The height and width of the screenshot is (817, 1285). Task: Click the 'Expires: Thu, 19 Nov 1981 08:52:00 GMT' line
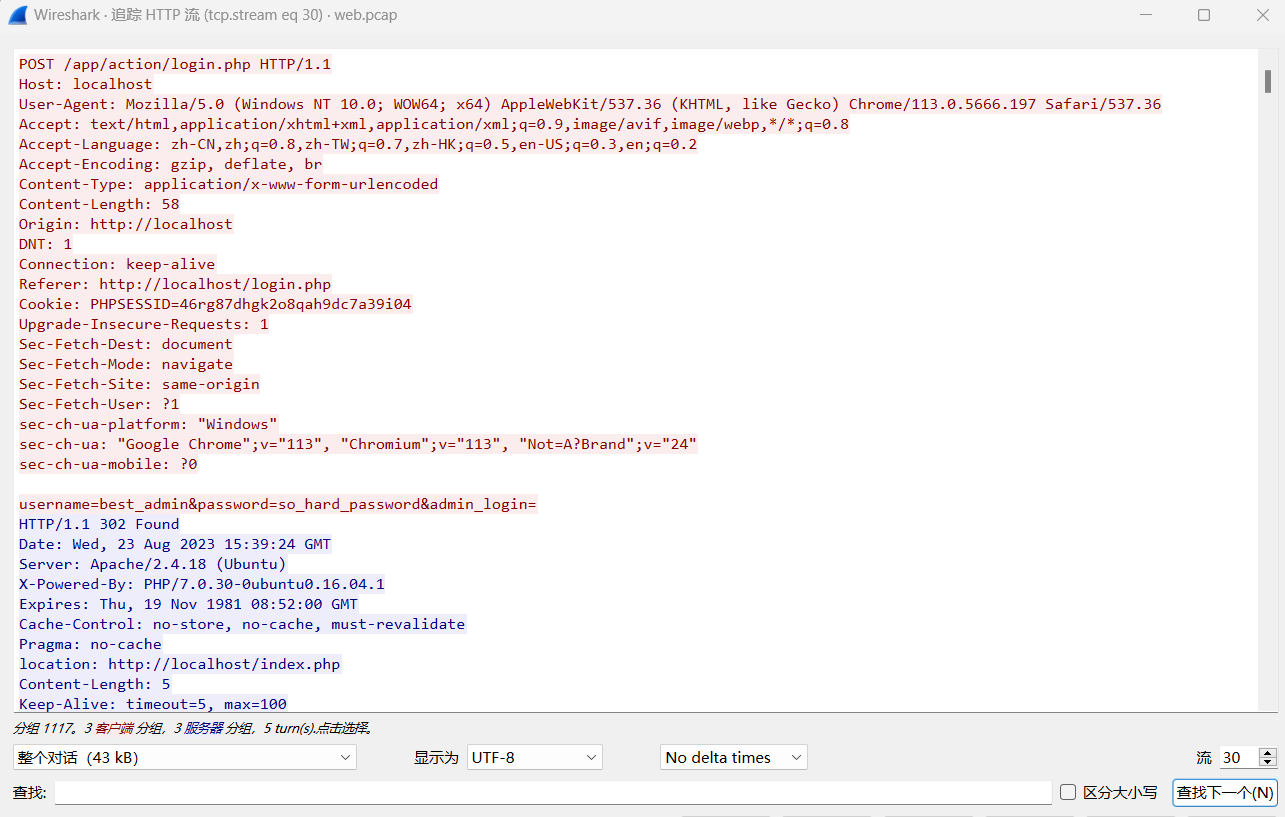click(x=188, y=604)
